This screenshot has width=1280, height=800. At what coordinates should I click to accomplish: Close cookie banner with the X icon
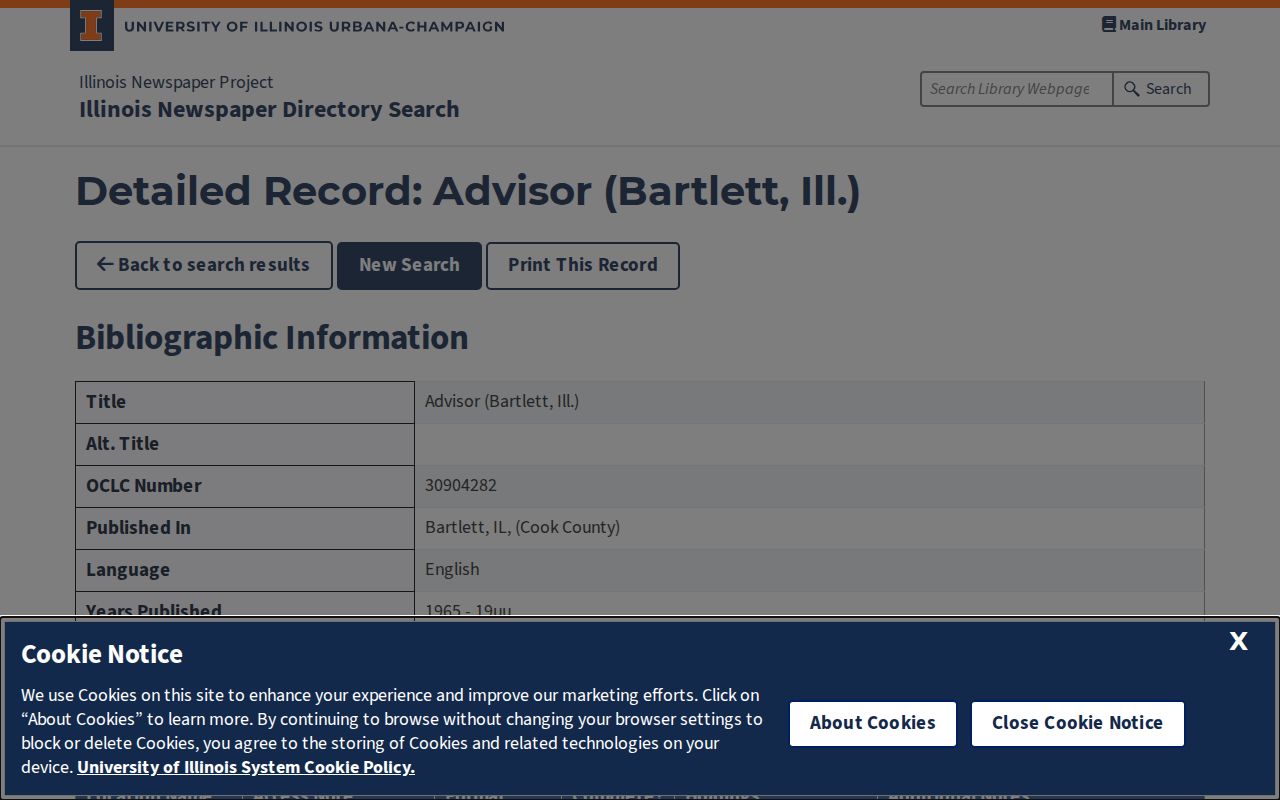pos(1238,641)
